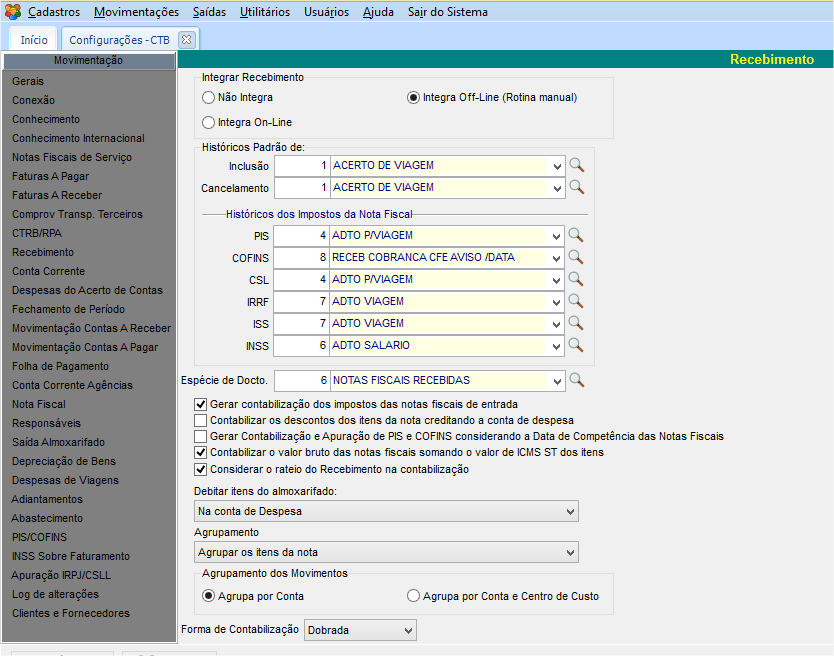Click the INSS code field showing 6
The height and width of the screenshot is (656, 834).
click(x=302, y=346)
